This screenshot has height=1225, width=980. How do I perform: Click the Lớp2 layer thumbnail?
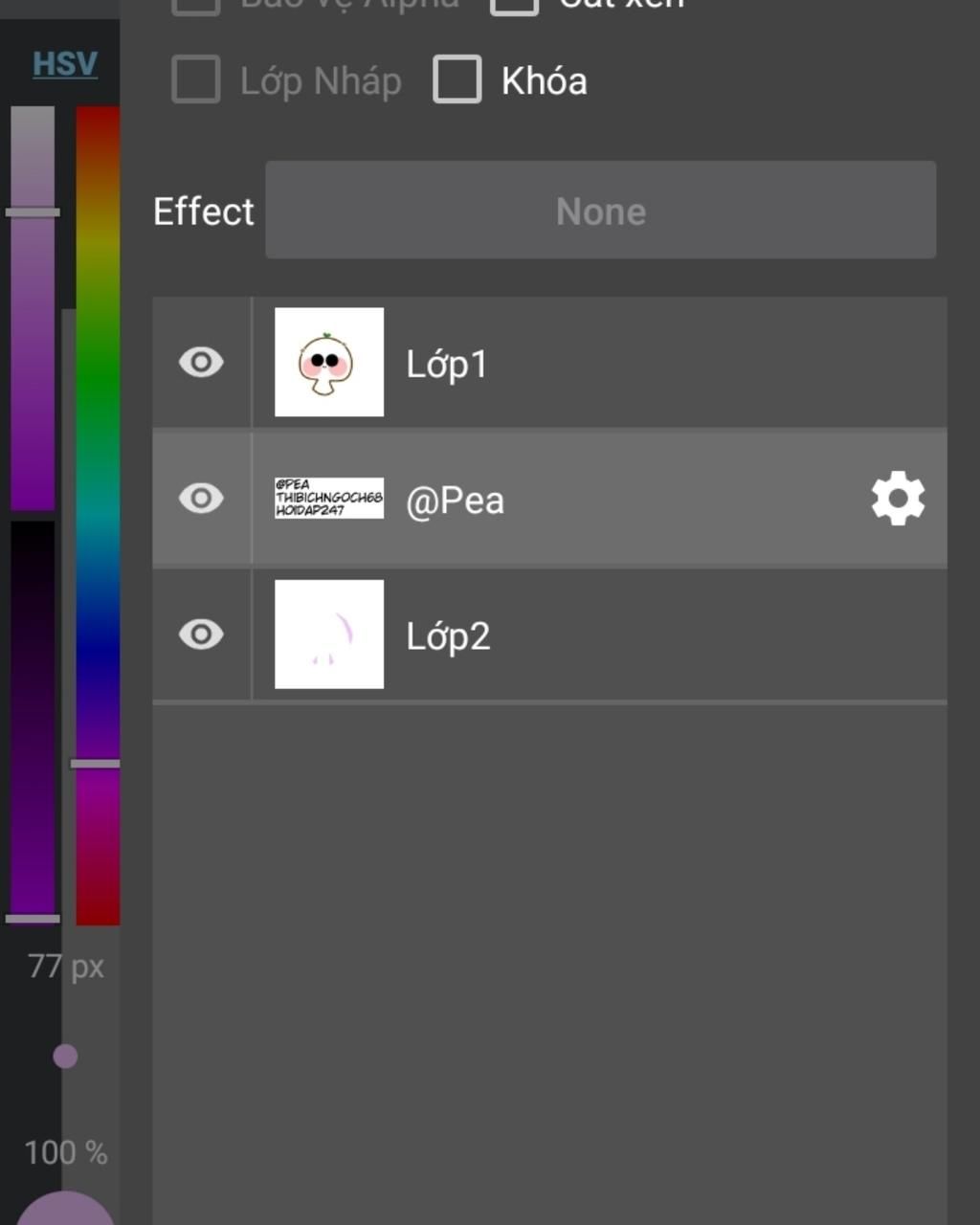329,634
